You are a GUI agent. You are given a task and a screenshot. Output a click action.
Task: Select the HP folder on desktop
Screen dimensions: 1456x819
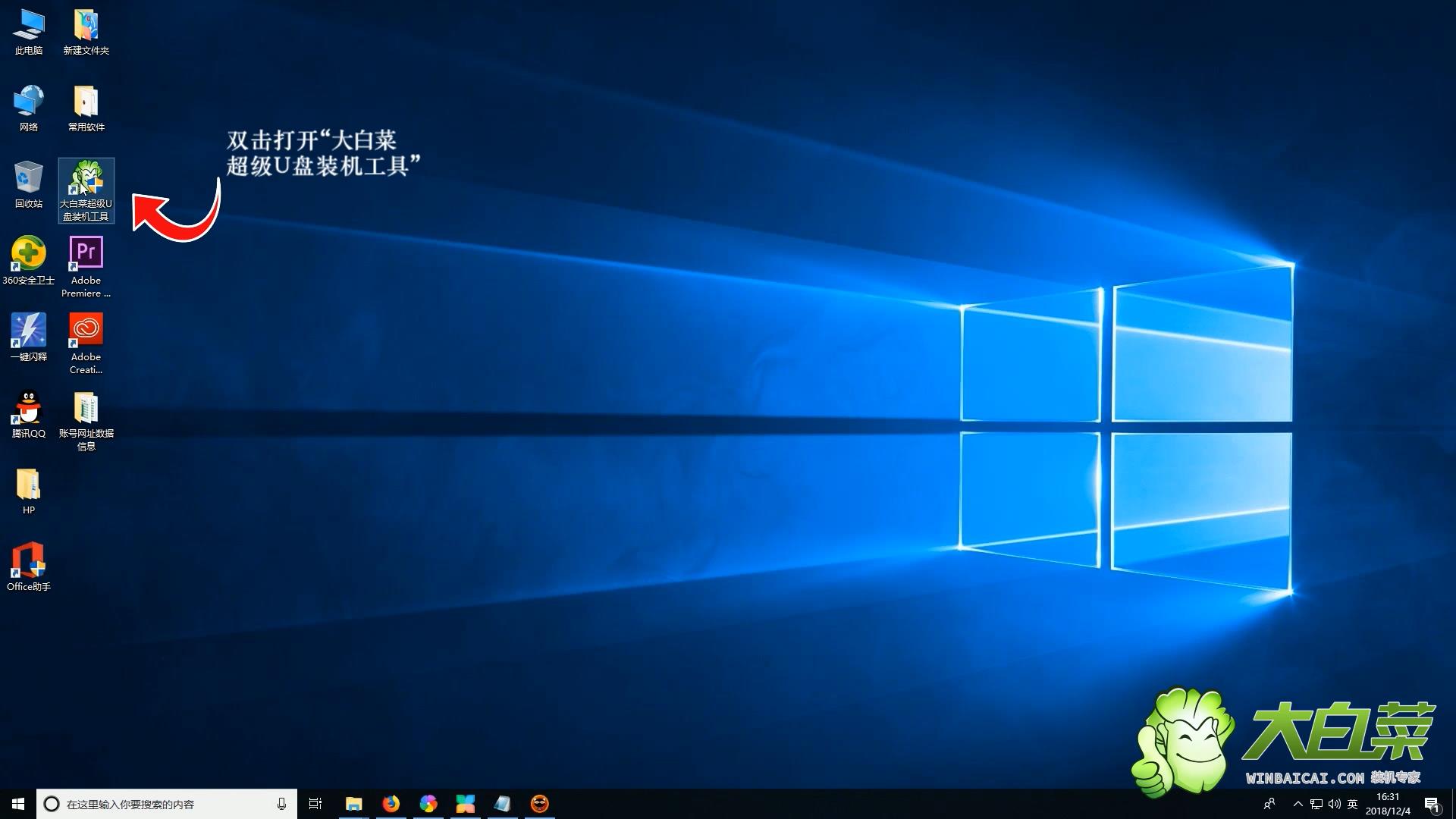coord(29,485)
